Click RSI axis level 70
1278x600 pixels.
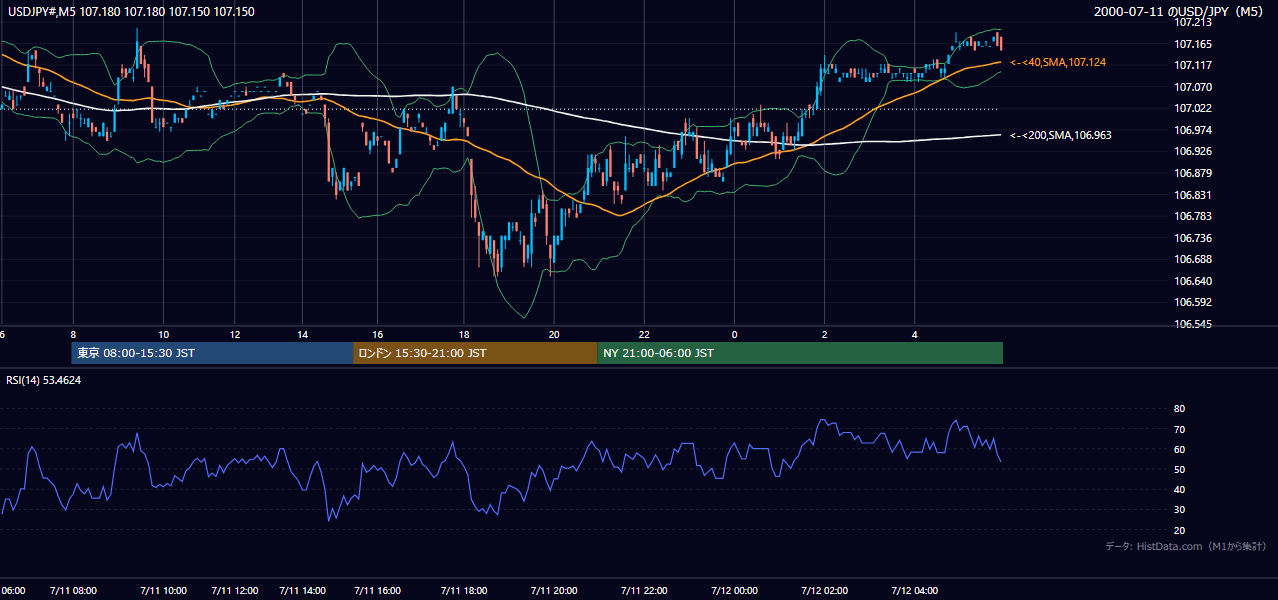[1179, 429]
